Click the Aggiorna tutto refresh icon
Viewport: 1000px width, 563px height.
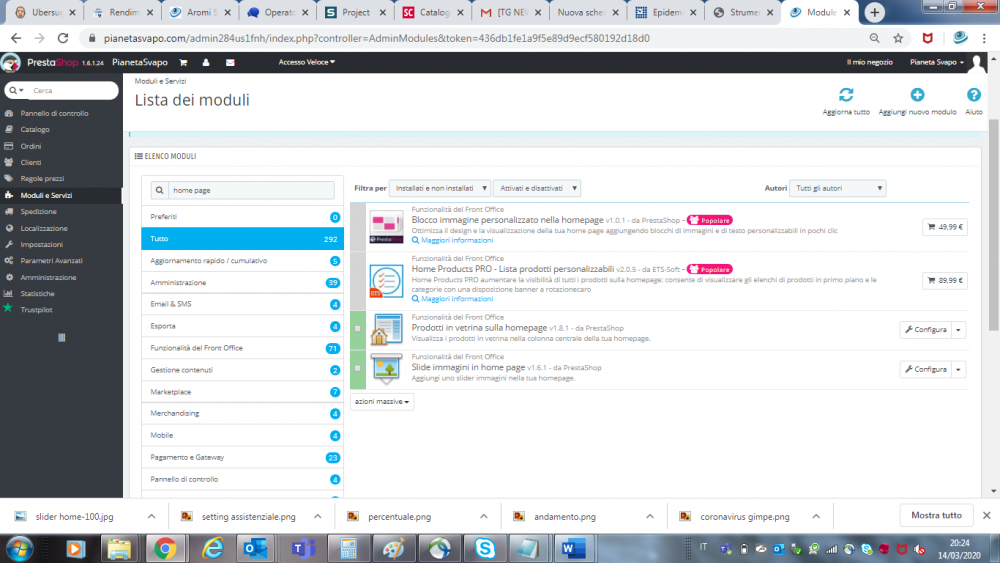click(846, 95)
